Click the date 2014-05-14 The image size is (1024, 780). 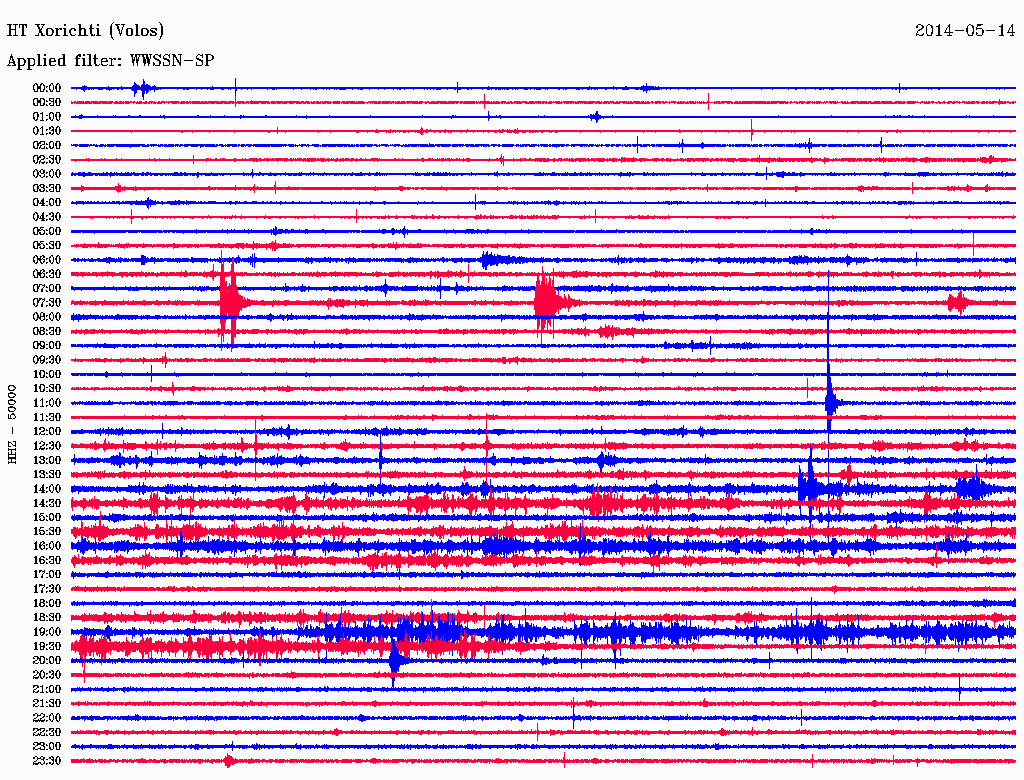(x=965, y=31)
